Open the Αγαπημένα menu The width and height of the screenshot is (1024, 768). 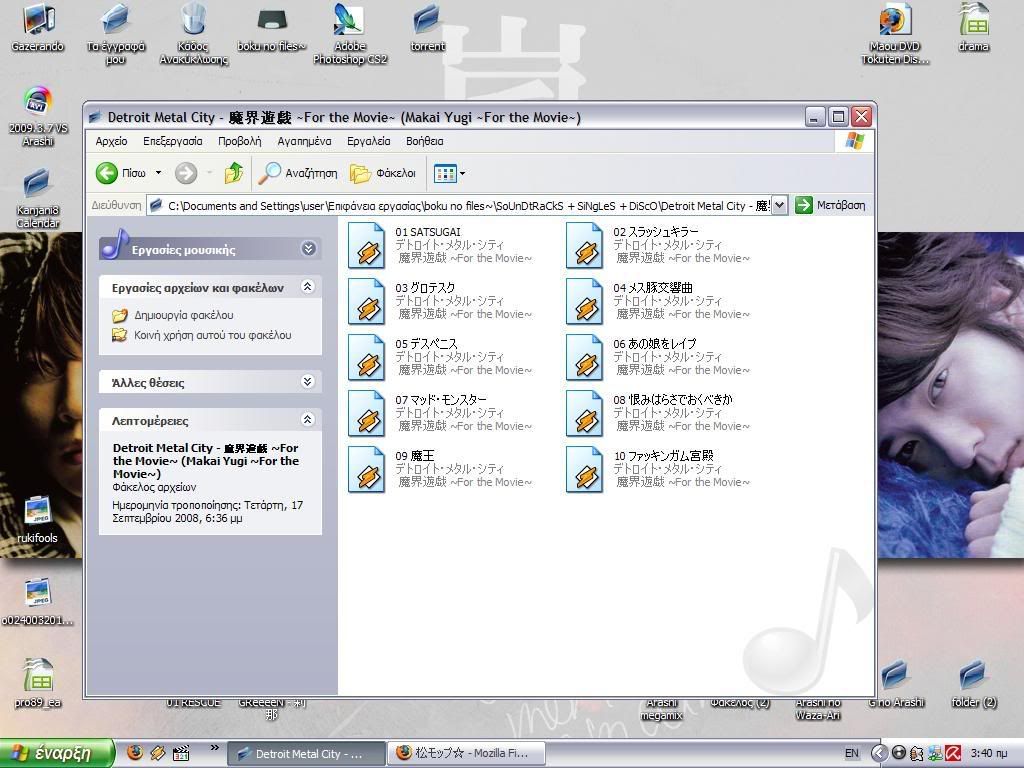pos(304,141)
